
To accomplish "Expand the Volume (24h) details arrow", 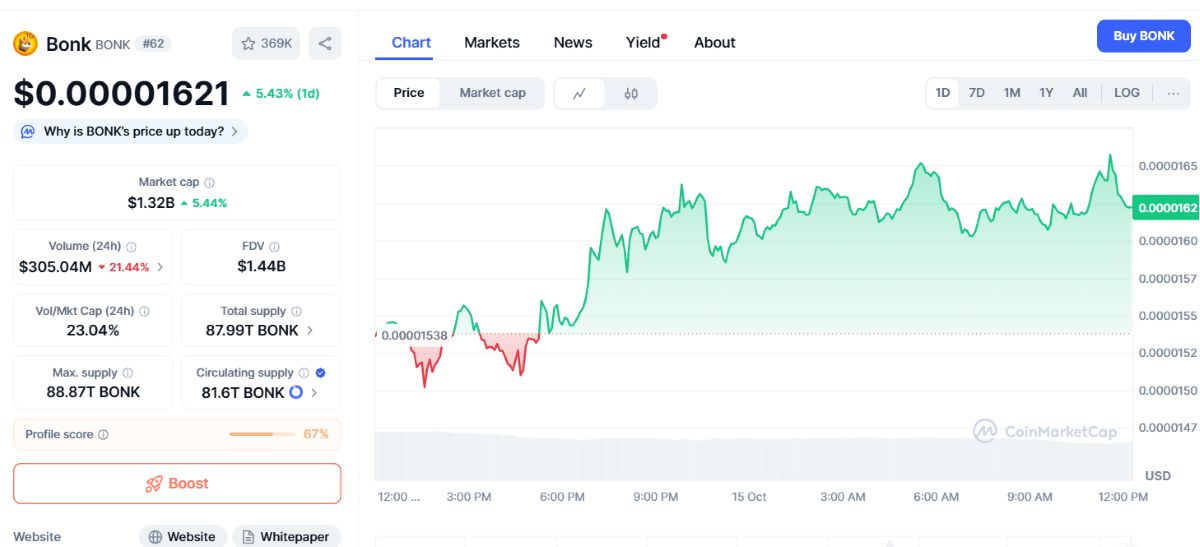I will coord(160,267).
